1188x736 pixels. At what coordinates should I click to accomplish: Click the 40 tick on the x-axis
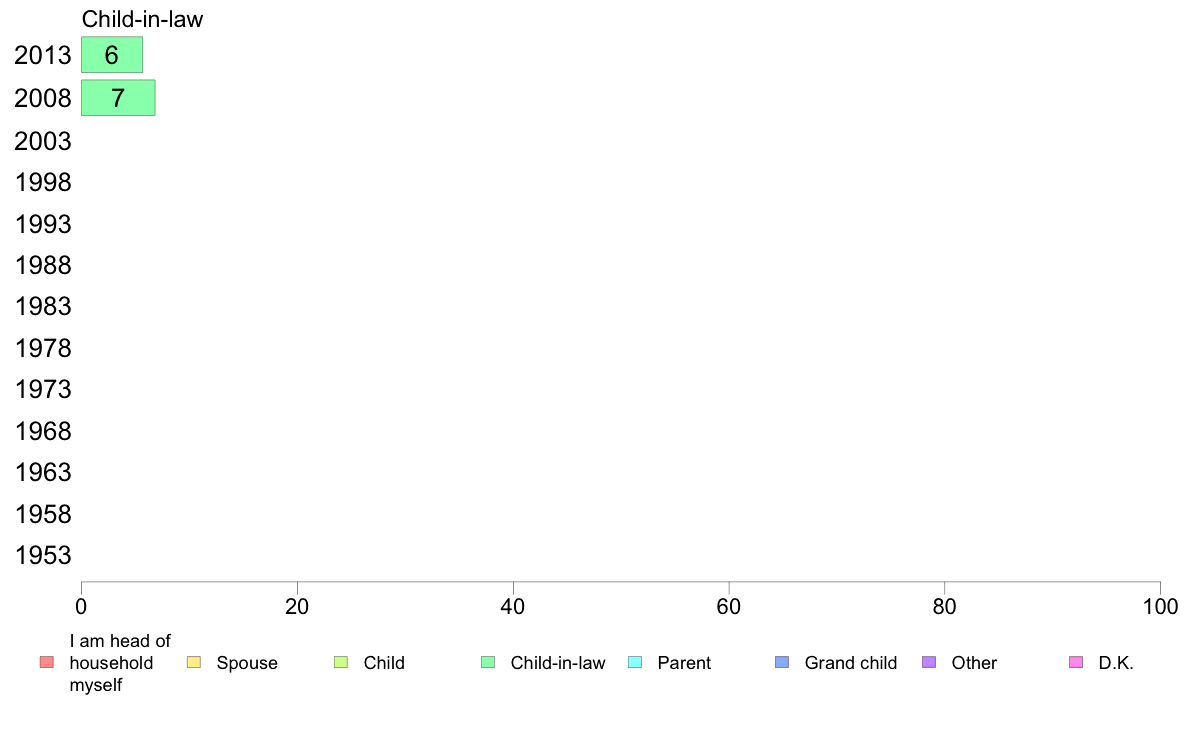[x=513, y=606]
